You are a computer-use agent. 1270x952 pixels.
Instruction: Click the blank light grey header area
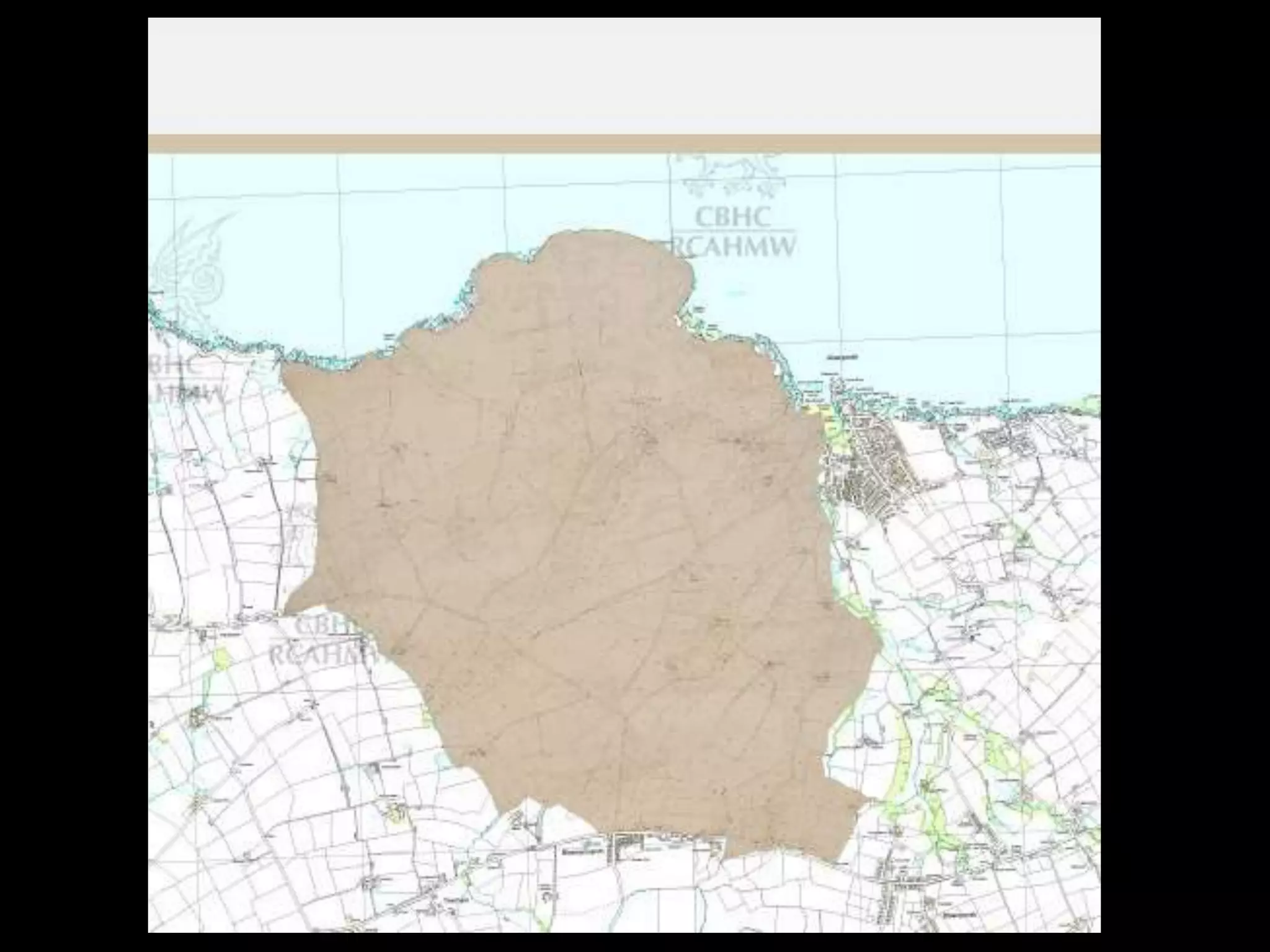[x=624, y=74]
